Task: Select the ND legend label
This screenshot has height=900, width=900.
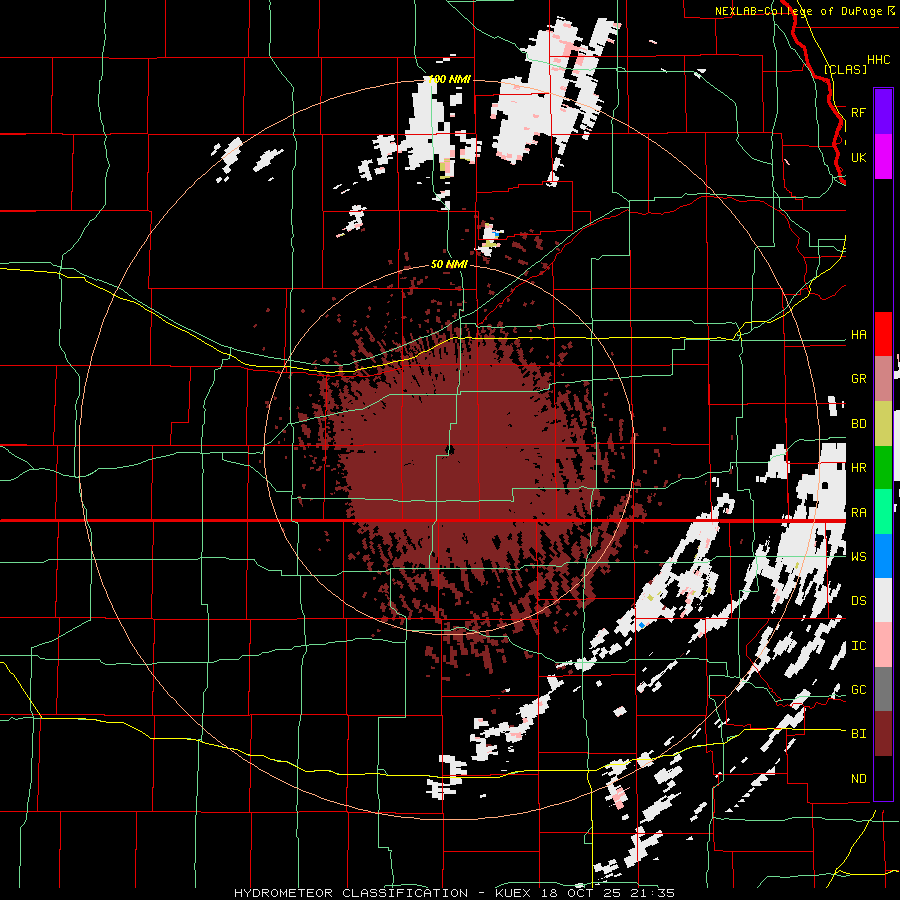Action: coord(858,779)
